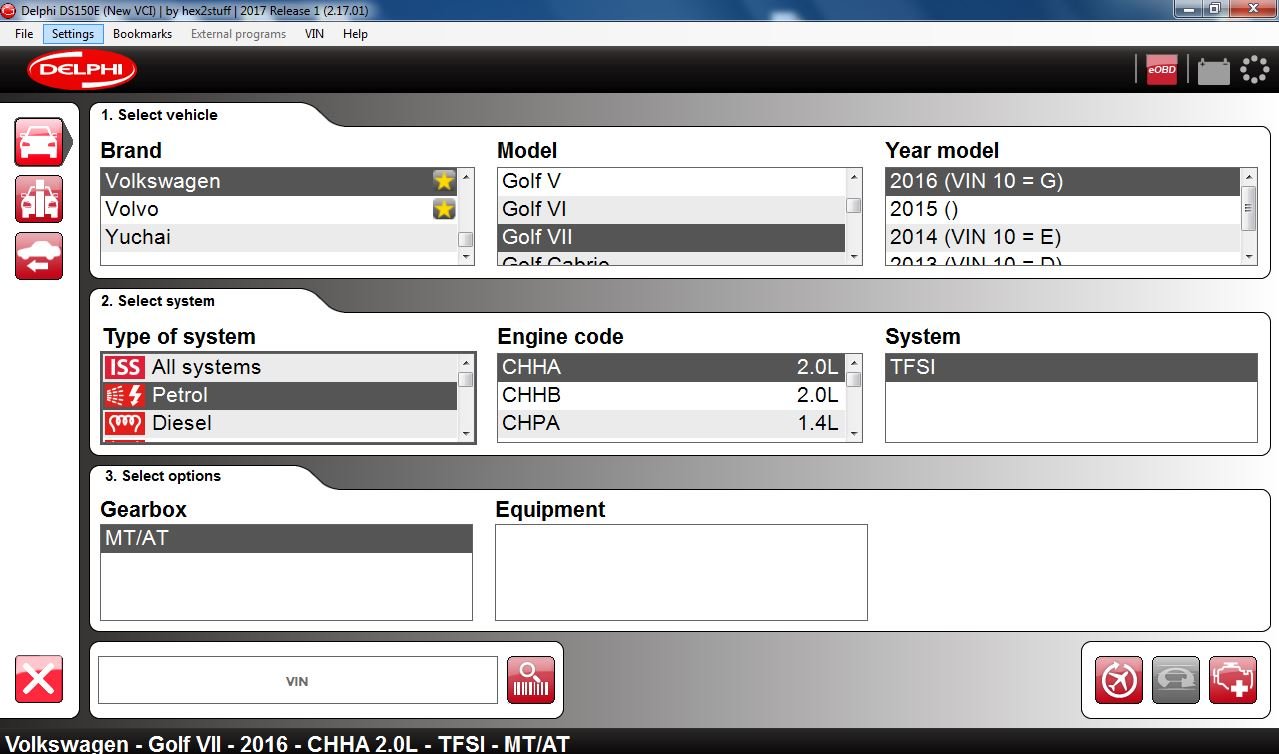The image size is (1279, 754).
Task: Click the VIN input field
Action: [x=297, y=681]
